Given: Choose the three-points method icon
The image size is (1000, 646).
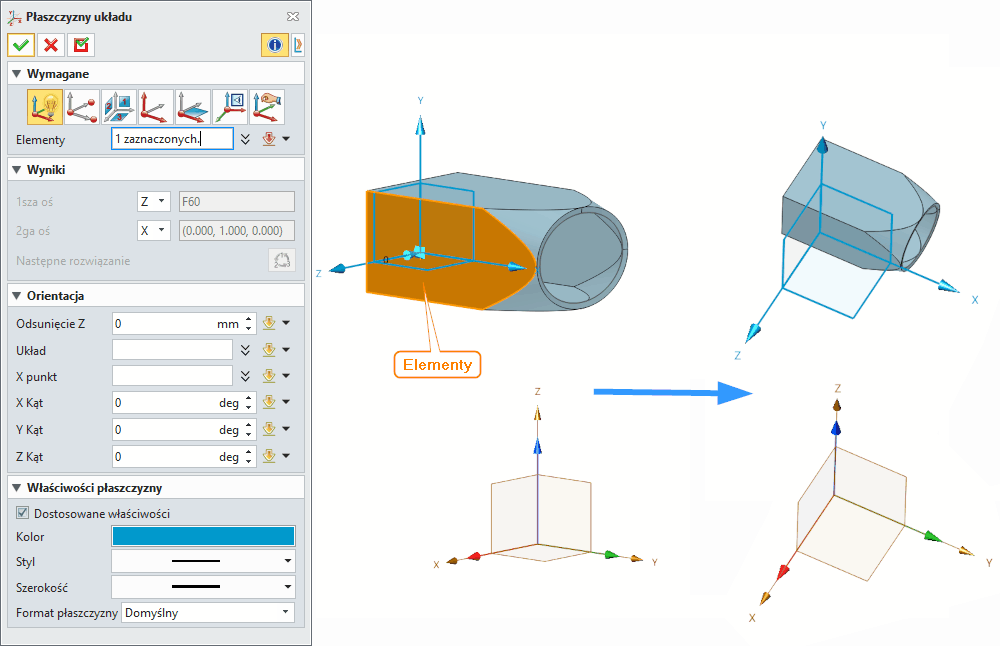Looking at the screenshot, I should point(82,107).
